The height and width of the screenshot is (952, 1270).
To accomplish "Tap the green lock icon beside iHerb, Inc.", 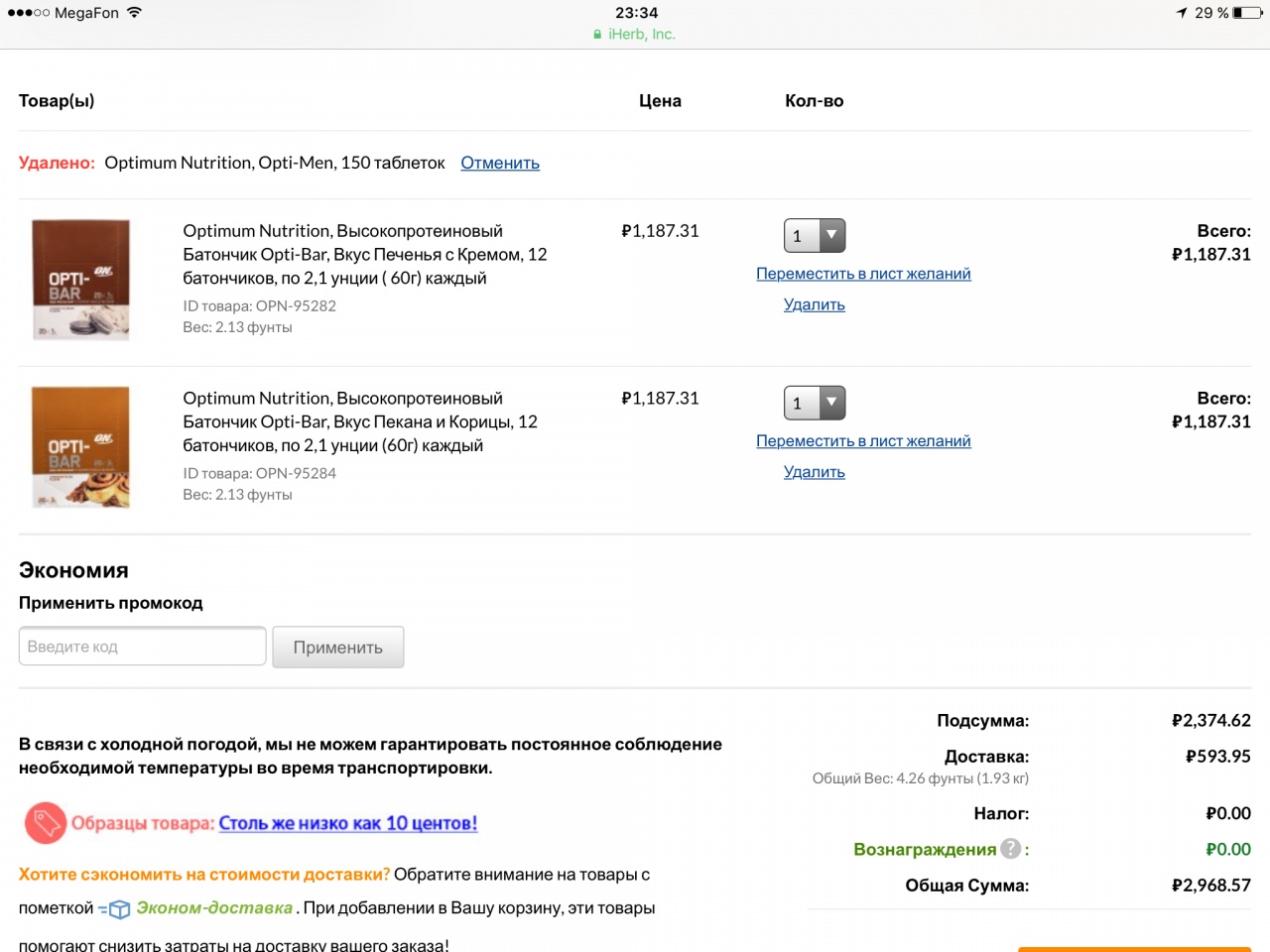I will tap(597, 35).
